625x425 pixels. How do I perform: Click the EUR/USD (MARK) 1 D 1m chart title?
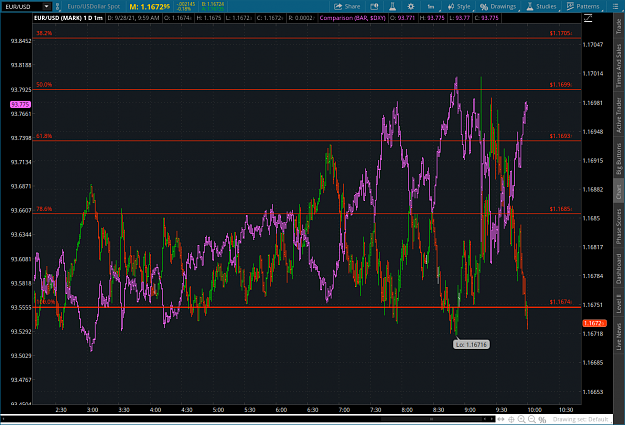tap(68, 18)
